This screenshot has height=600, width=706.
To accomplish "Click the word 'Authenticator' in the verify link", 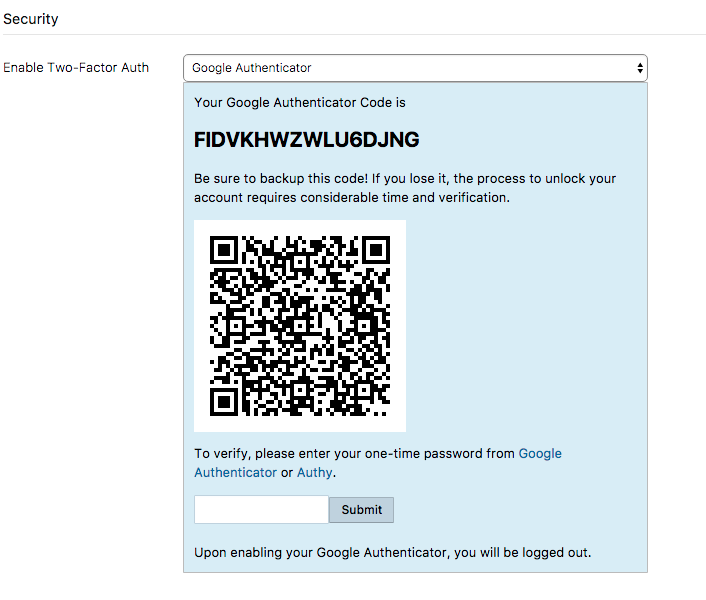I will (x=235, y=473).
